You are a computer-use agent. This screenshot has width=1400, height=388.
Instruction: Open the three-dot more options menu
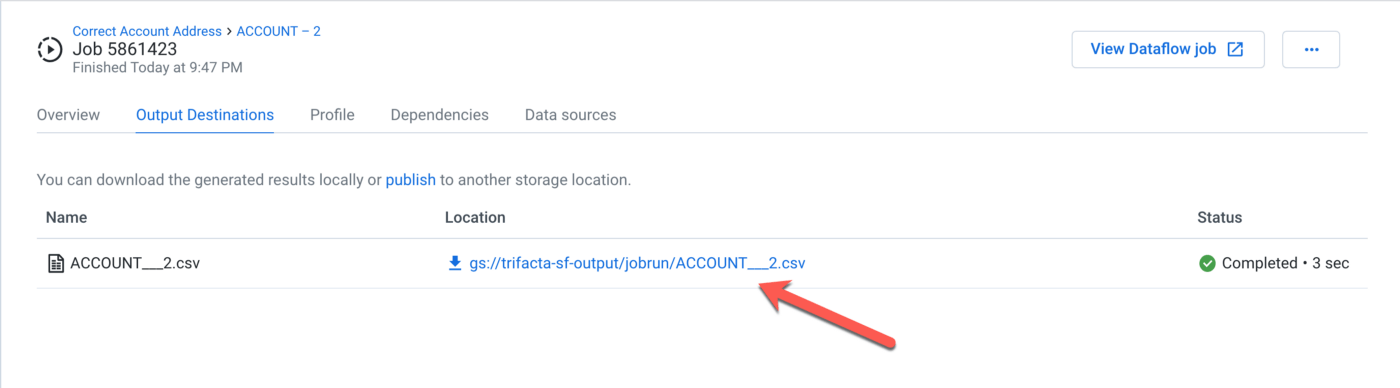1311,49
